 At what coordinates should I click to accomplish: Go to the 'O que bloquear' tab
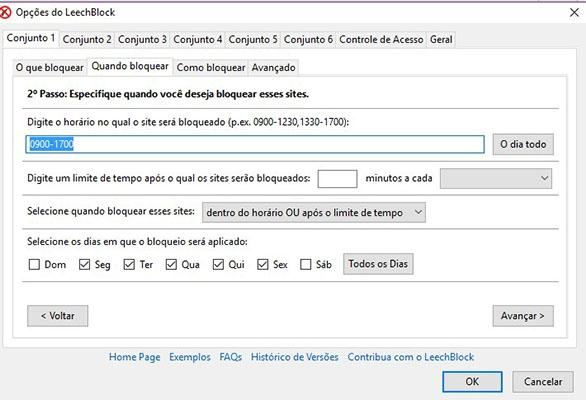50,68
